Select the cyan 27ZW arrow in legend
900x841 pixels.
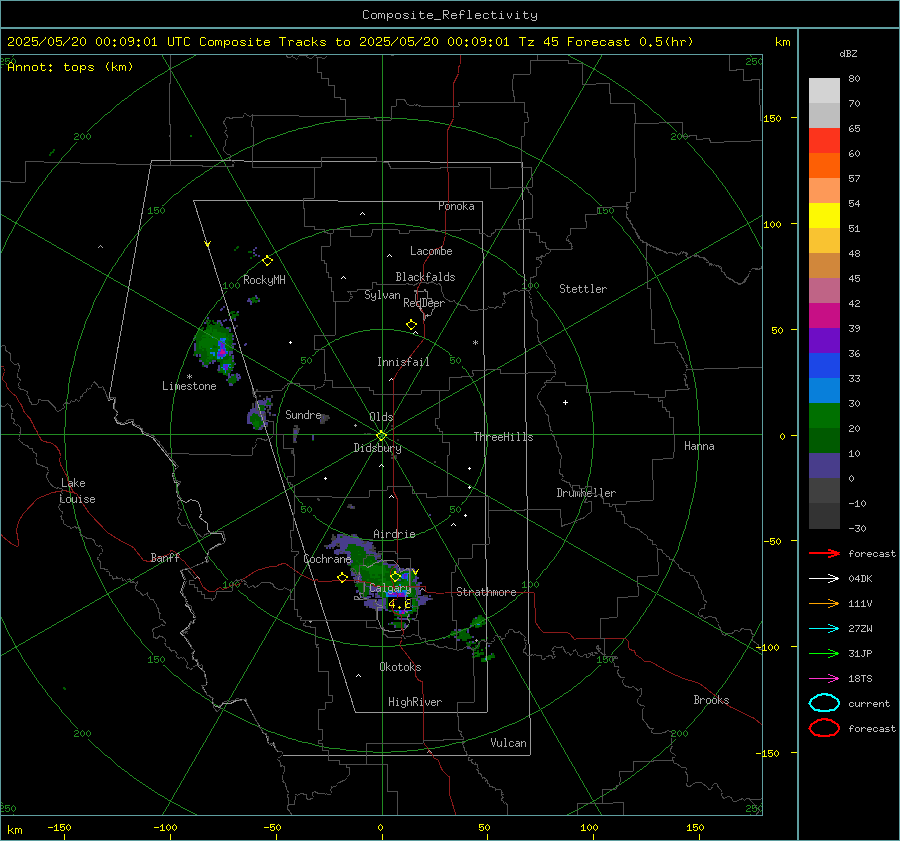pos(824,629)
